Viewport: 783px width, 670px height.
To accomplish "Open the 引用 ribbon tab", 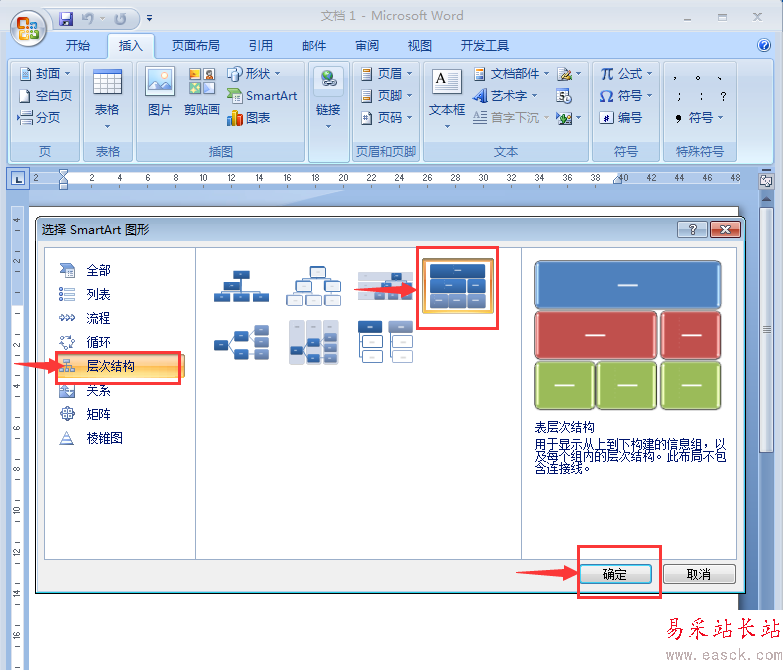I will 261,46.
